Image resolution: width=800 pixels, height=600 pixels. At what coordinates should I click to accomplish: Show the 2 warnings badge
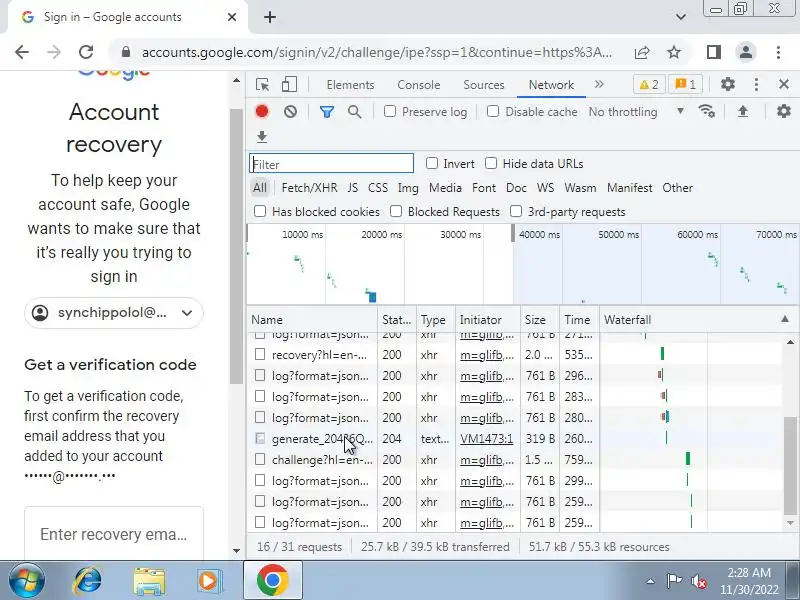[649, 85]
